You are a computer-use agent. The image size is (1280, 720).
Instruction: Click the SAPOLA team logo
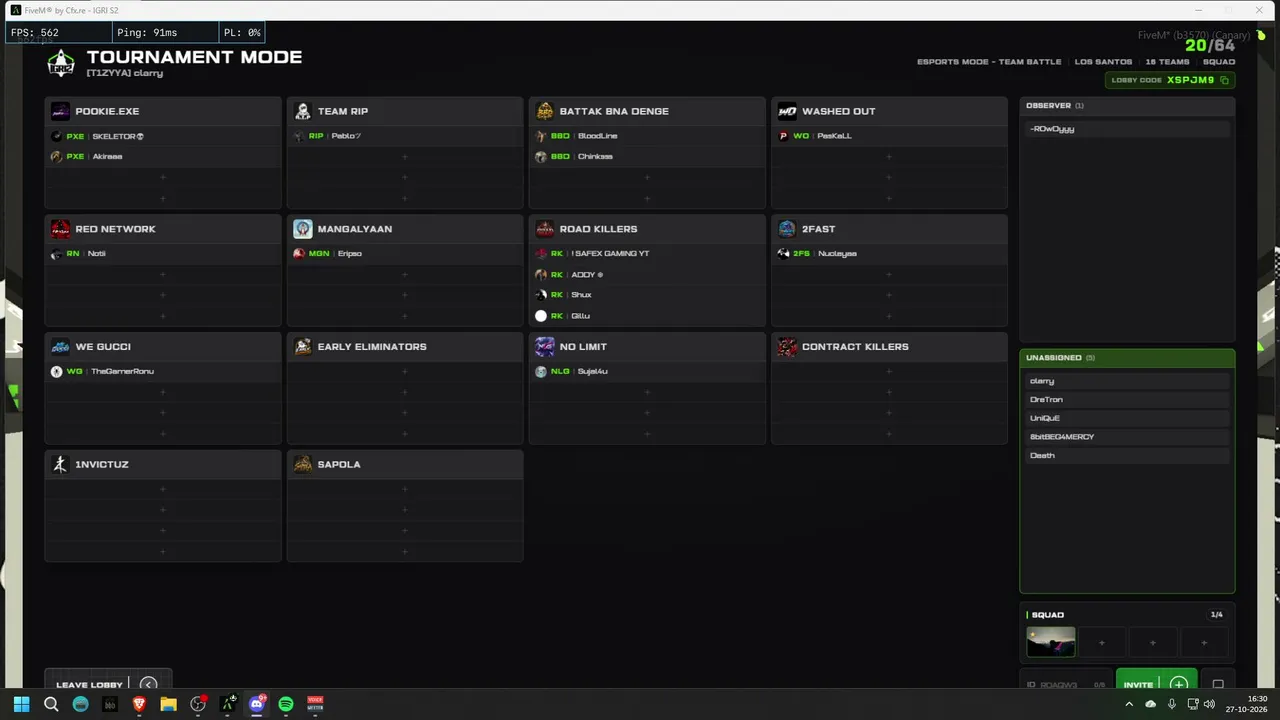302,464
